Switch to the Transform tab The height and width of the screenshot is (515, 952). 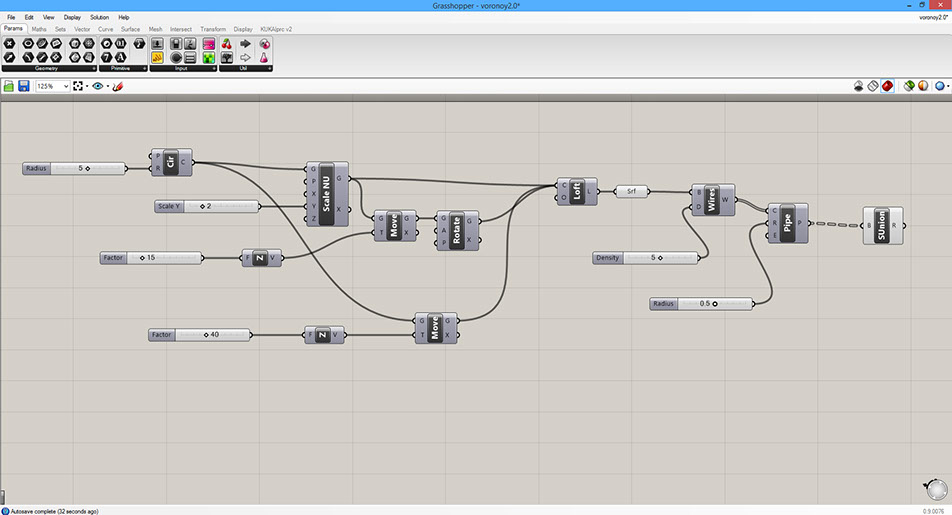pos(213,29)
